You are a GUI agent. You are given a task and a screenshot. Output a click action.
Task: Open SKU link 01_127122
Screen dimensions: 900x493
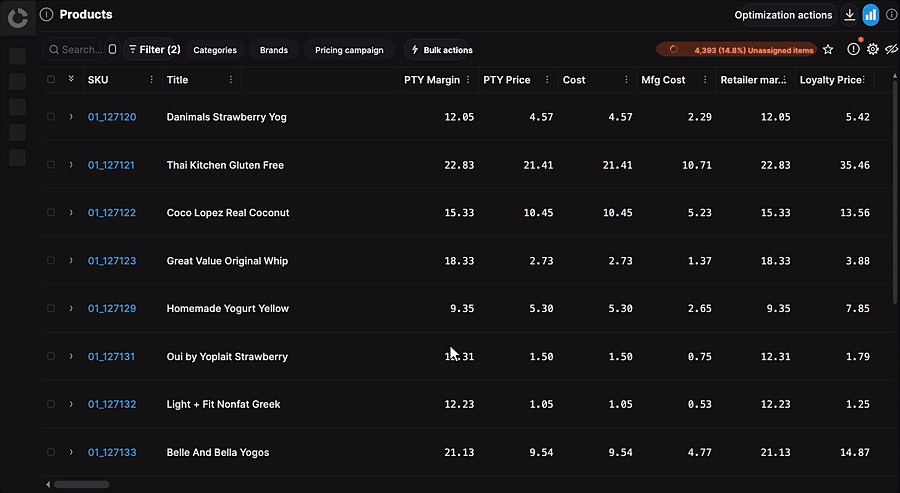point(112,212)
